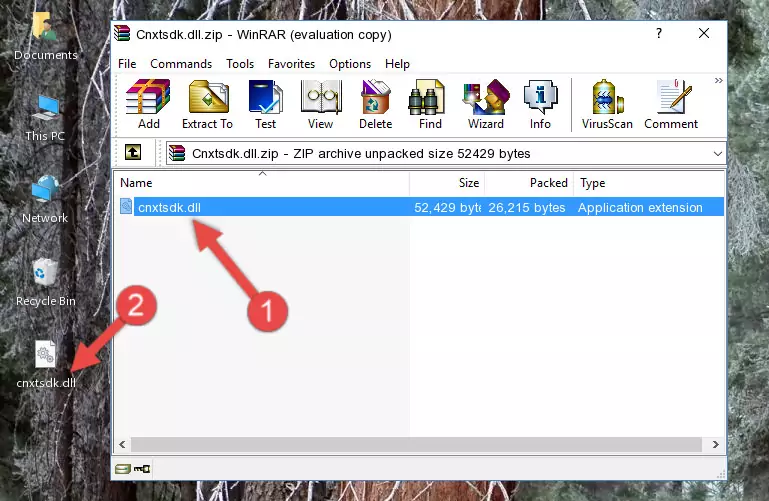Click the drive status bar icon

[123, 469]
